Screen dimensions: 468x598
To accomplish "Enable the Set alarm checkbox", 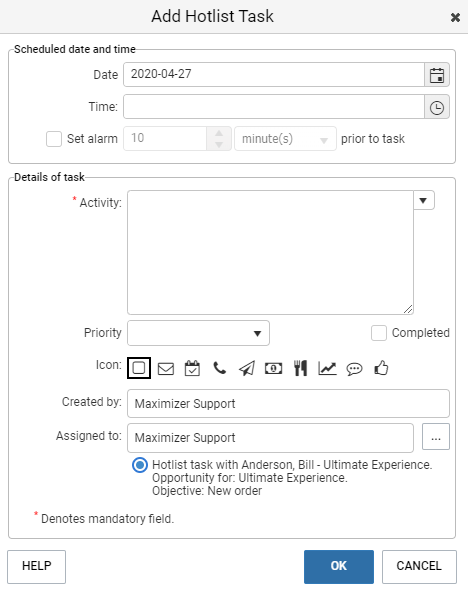I will point(54,139).
